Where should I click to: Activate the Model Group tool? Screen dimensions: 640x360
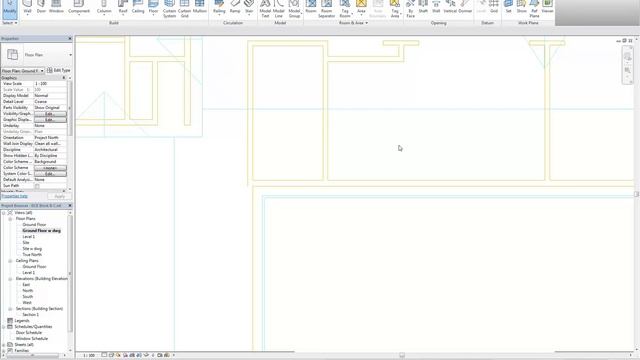(x=294, y=9)
